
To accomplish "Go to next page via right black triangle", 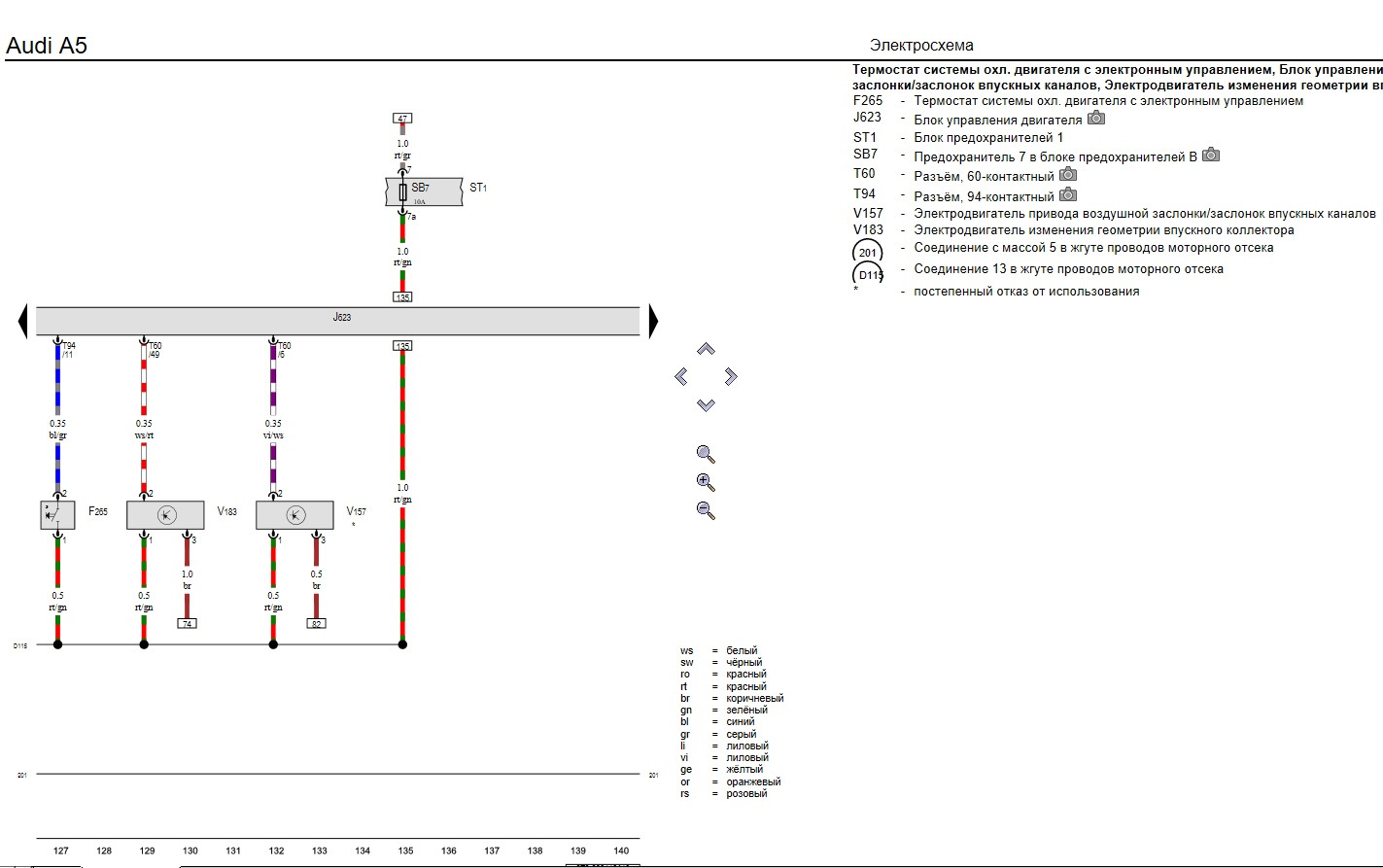I will [x=654, y=322].
